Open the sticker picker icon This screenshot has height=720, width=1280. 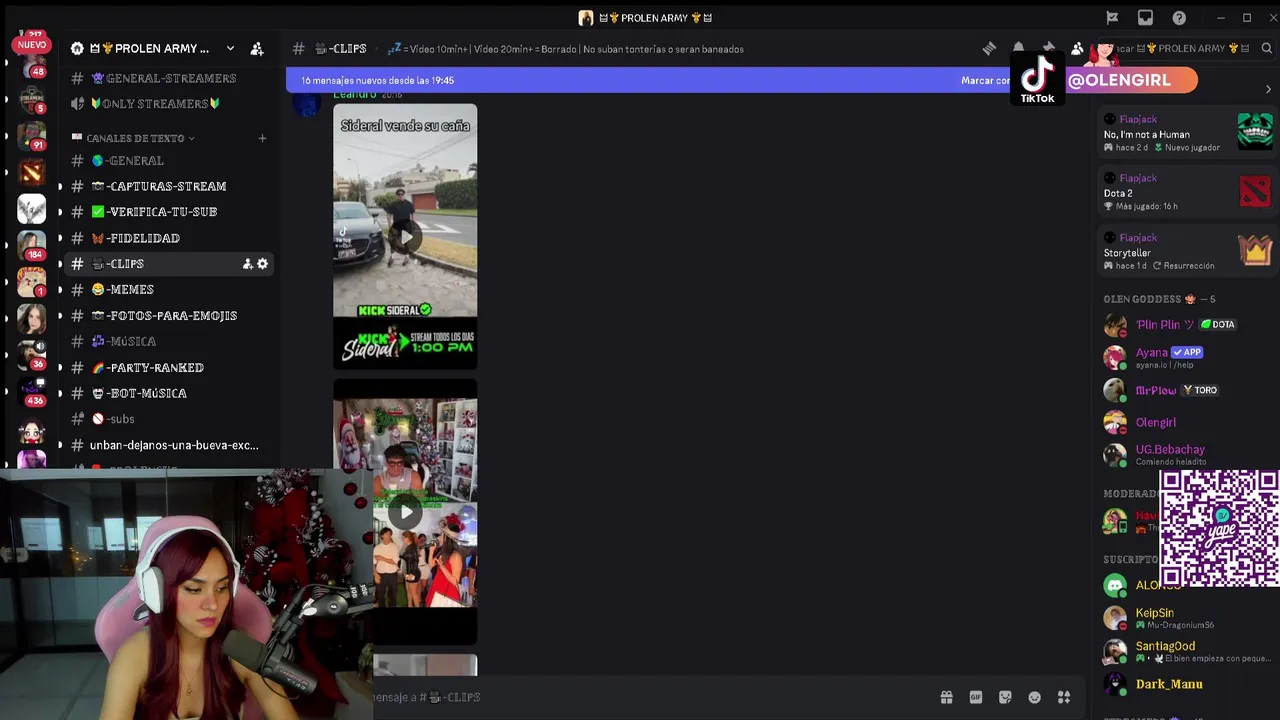[1005, 697]
